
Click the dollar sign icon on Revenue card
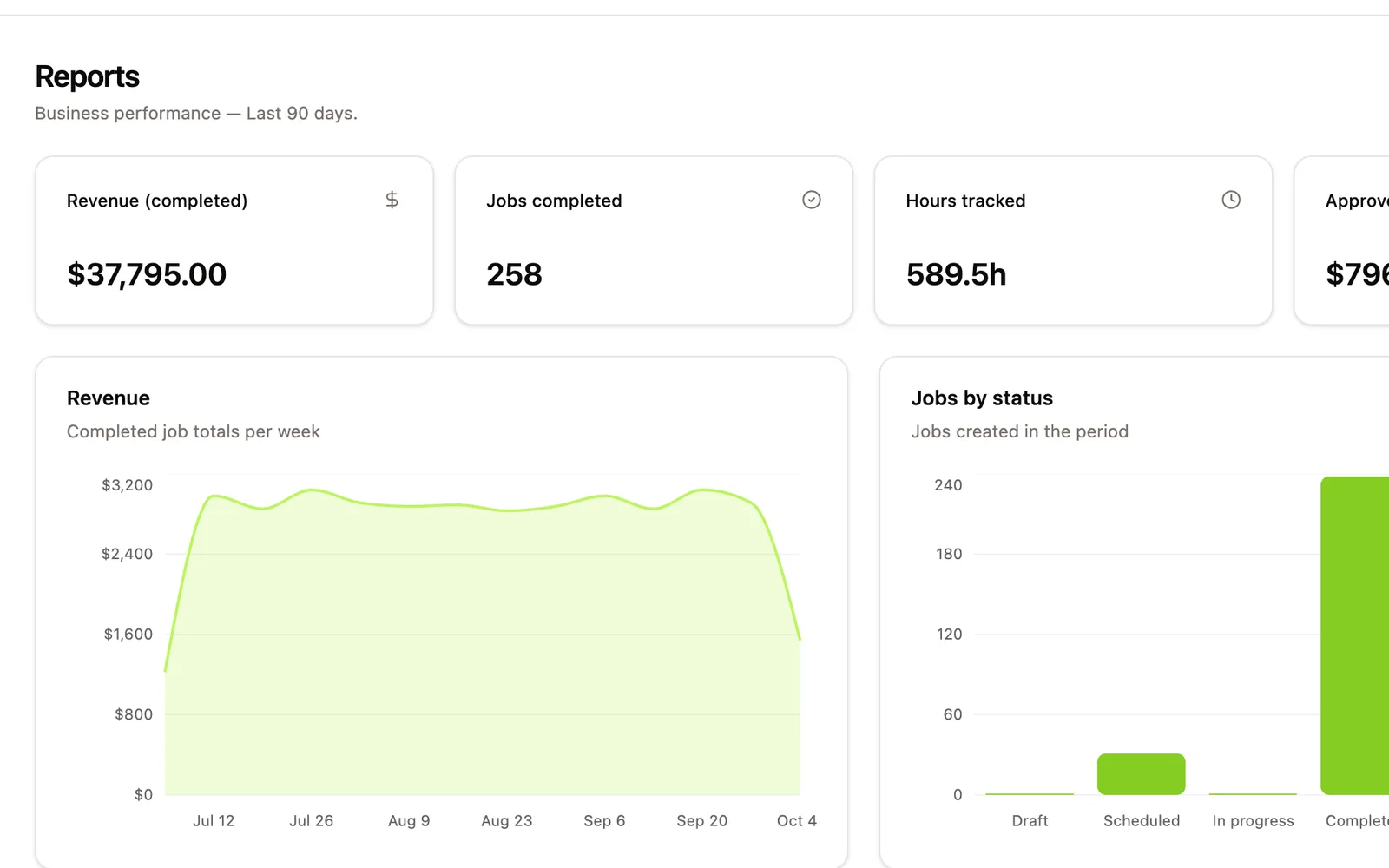pyautogui.click(x=392, y=200)
